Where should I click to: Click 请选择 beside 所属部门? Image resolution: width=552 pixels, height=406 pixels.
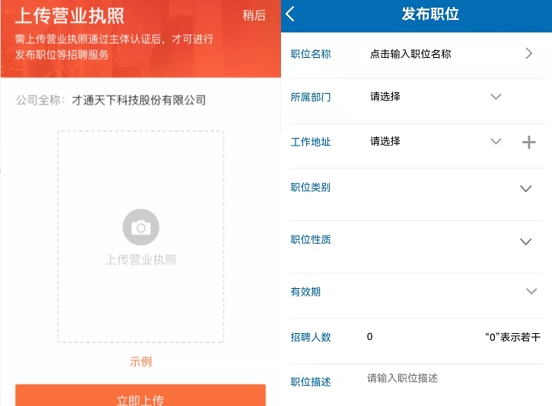click(x=385, y=96)
